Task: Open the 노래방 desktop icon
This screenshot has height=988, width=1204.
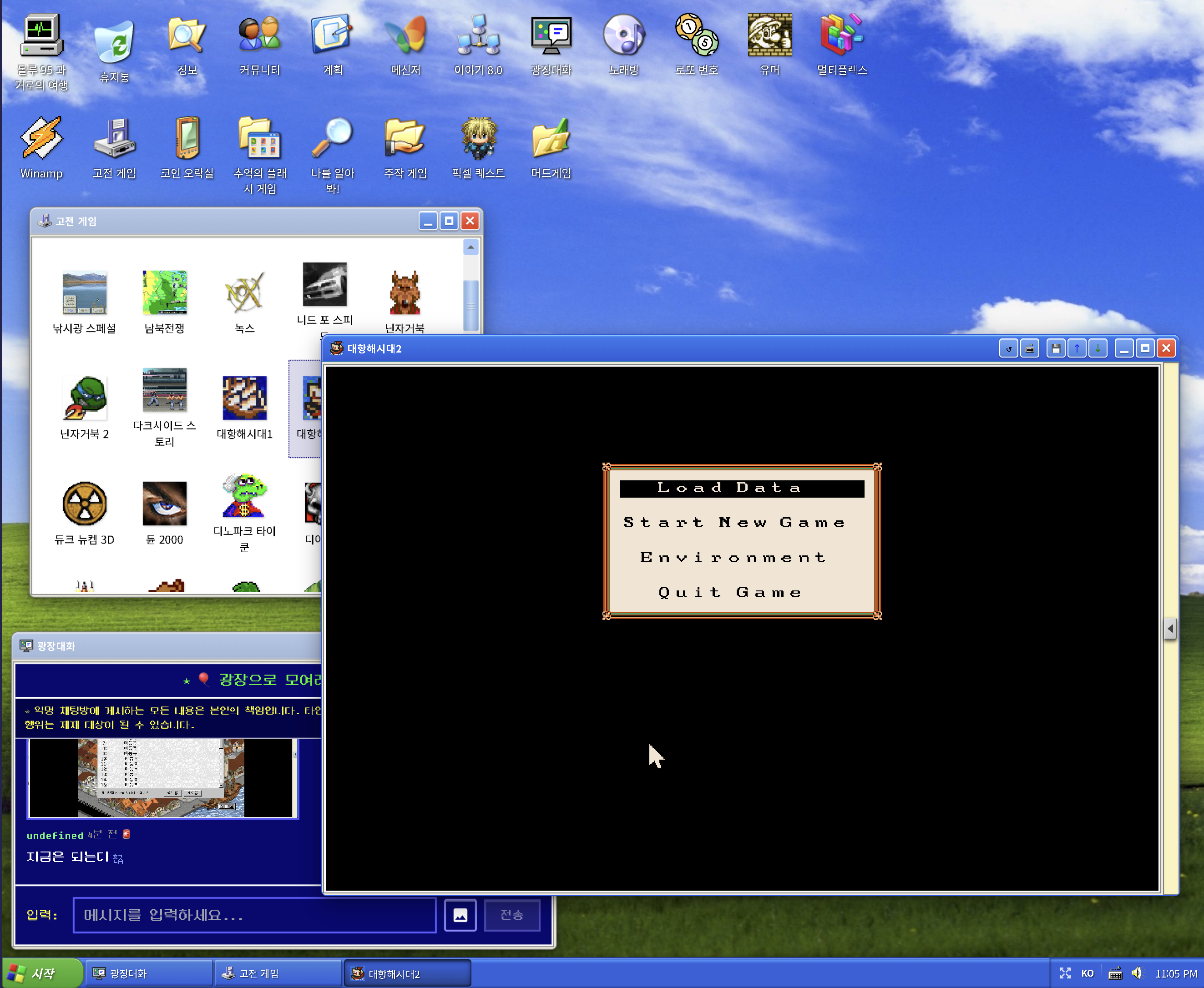Action: coord(624,45)
